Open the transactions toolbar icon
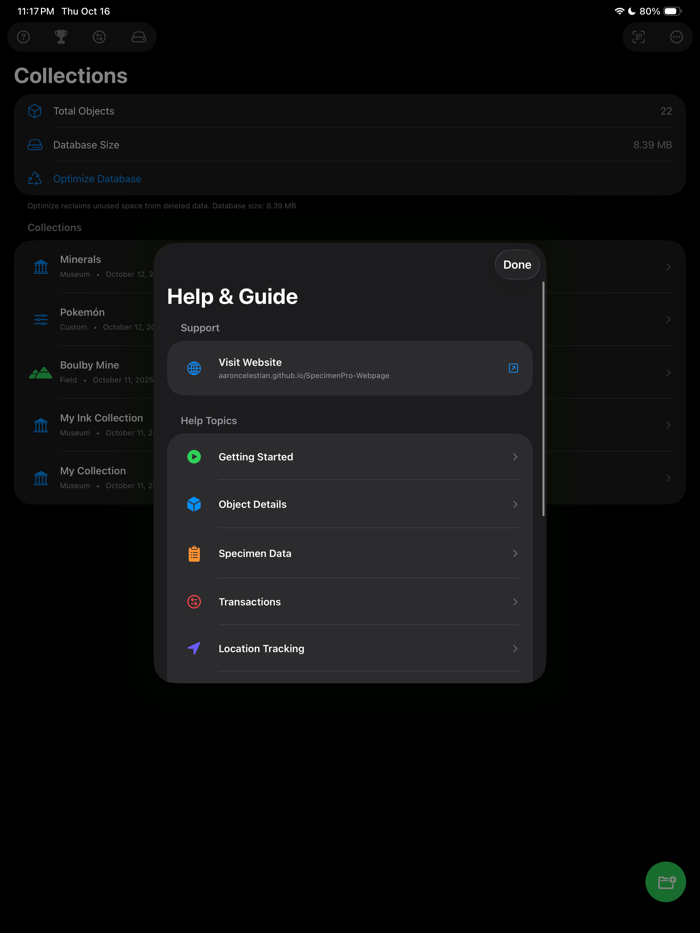Viewport: 700px width, 933px height. 99,37
